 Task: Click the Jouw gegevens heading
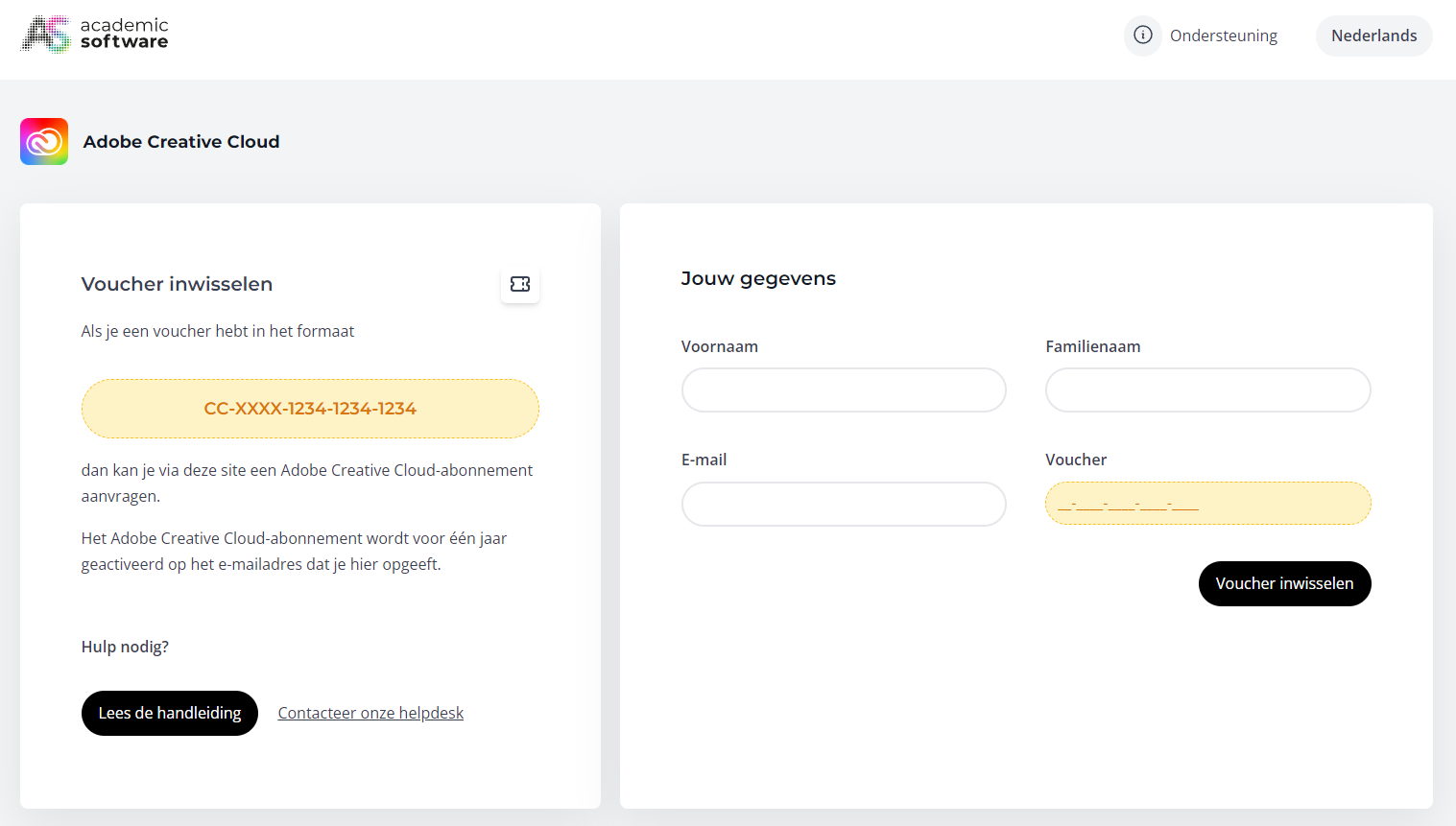758,279
